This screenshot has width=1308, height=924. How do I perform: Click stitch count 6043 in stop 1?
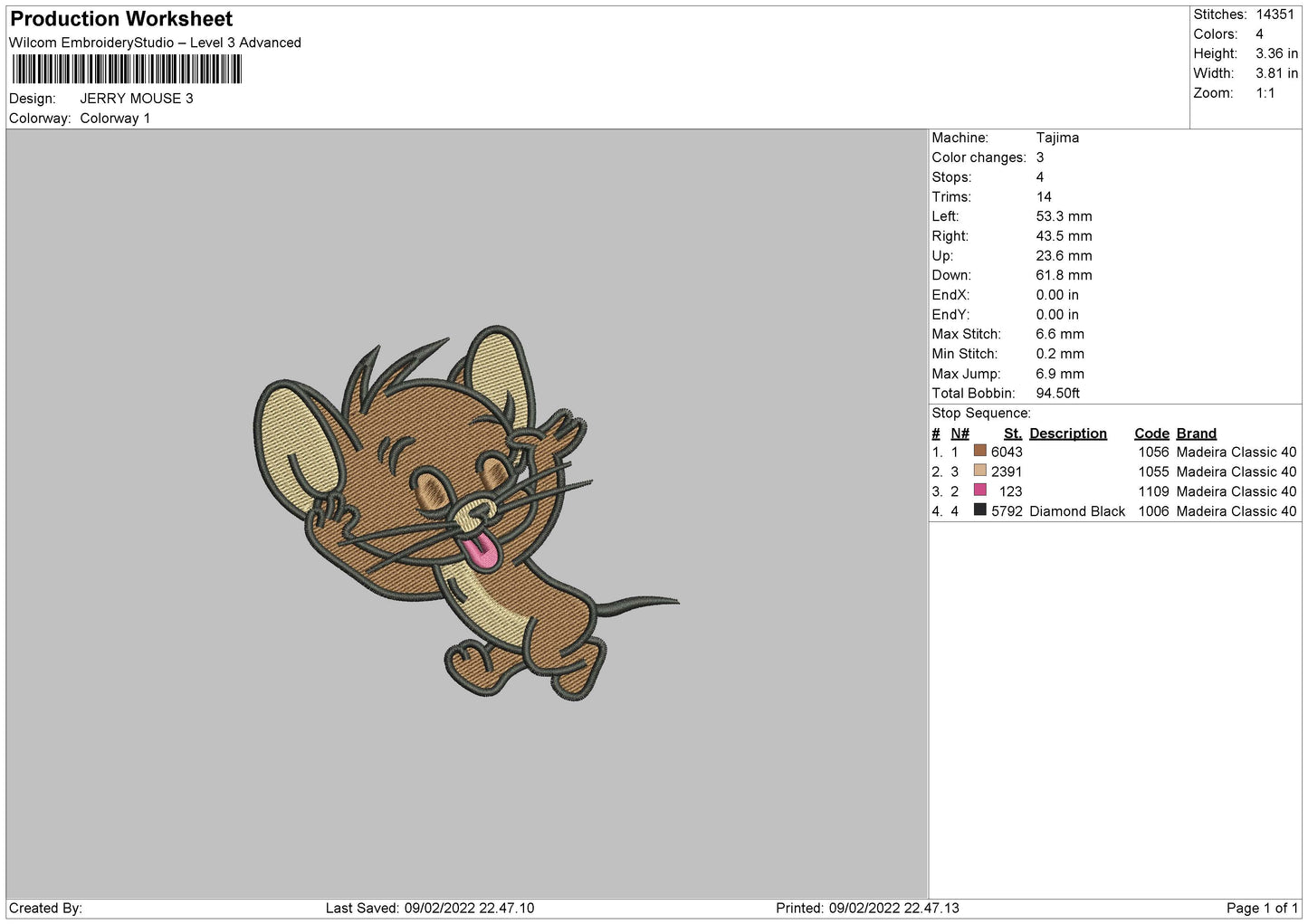1007,452
